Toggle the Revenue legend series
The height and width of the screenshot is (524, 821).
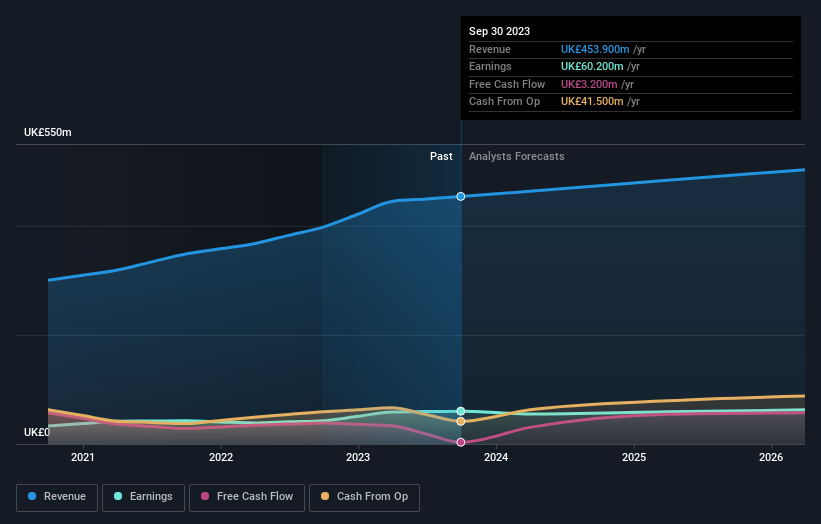point(57,497)
